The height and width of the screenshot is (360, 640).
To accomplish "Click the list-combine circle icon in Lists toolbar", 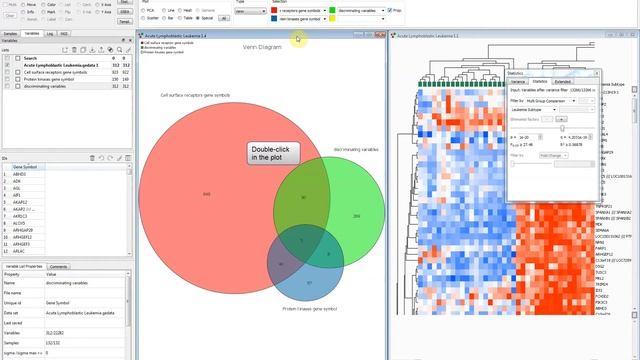I will (x=110, y=50).
